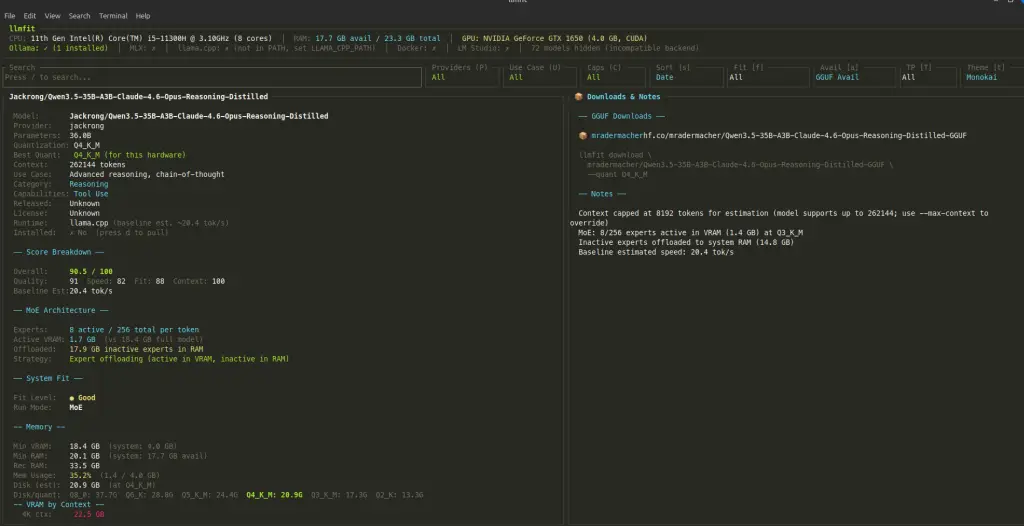Screen dimensions: 1024x526
Task: Open the File menu
Action: point(10,16)
